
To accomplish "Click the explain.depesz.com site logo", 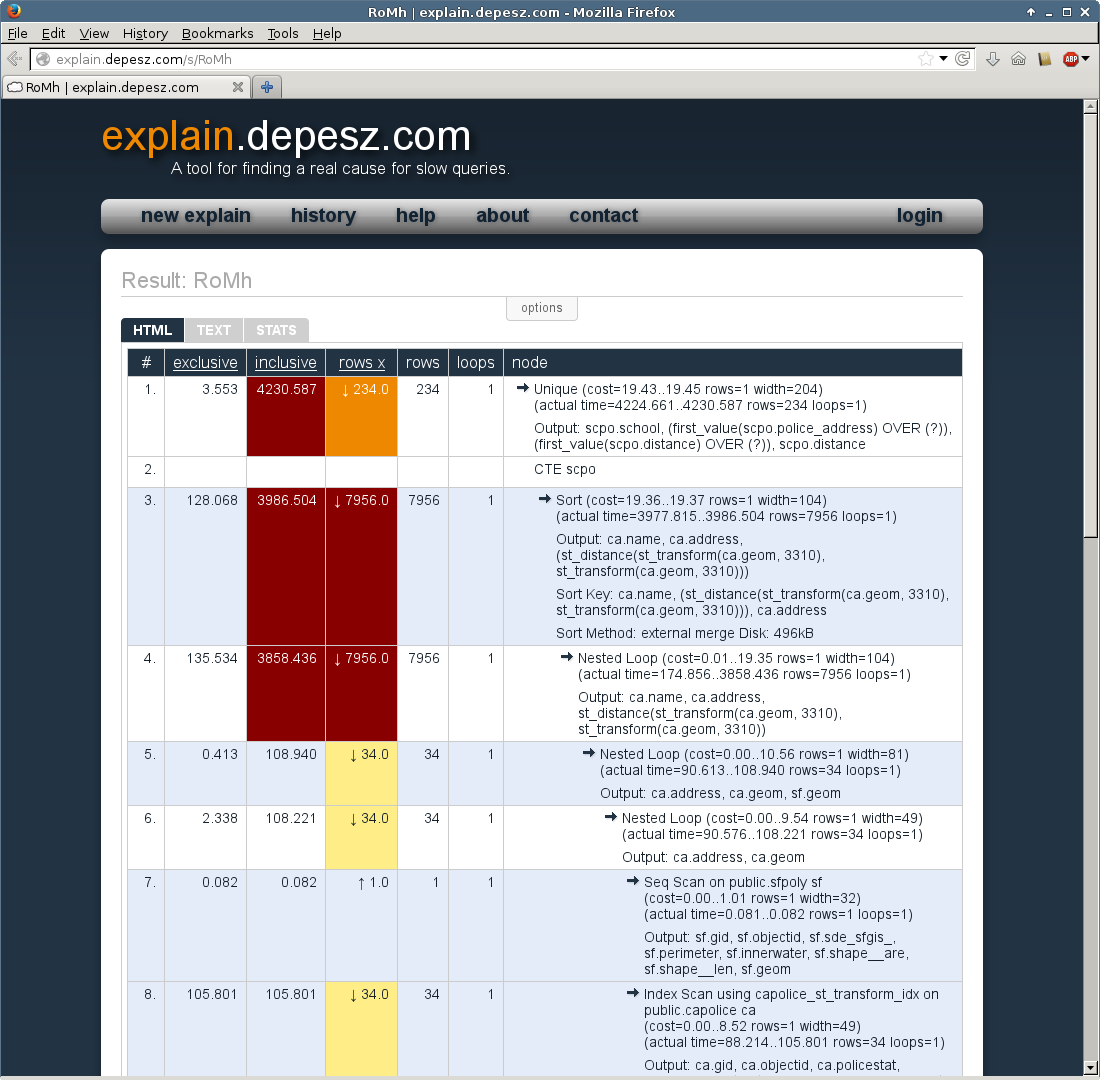I will click(286, 135).
